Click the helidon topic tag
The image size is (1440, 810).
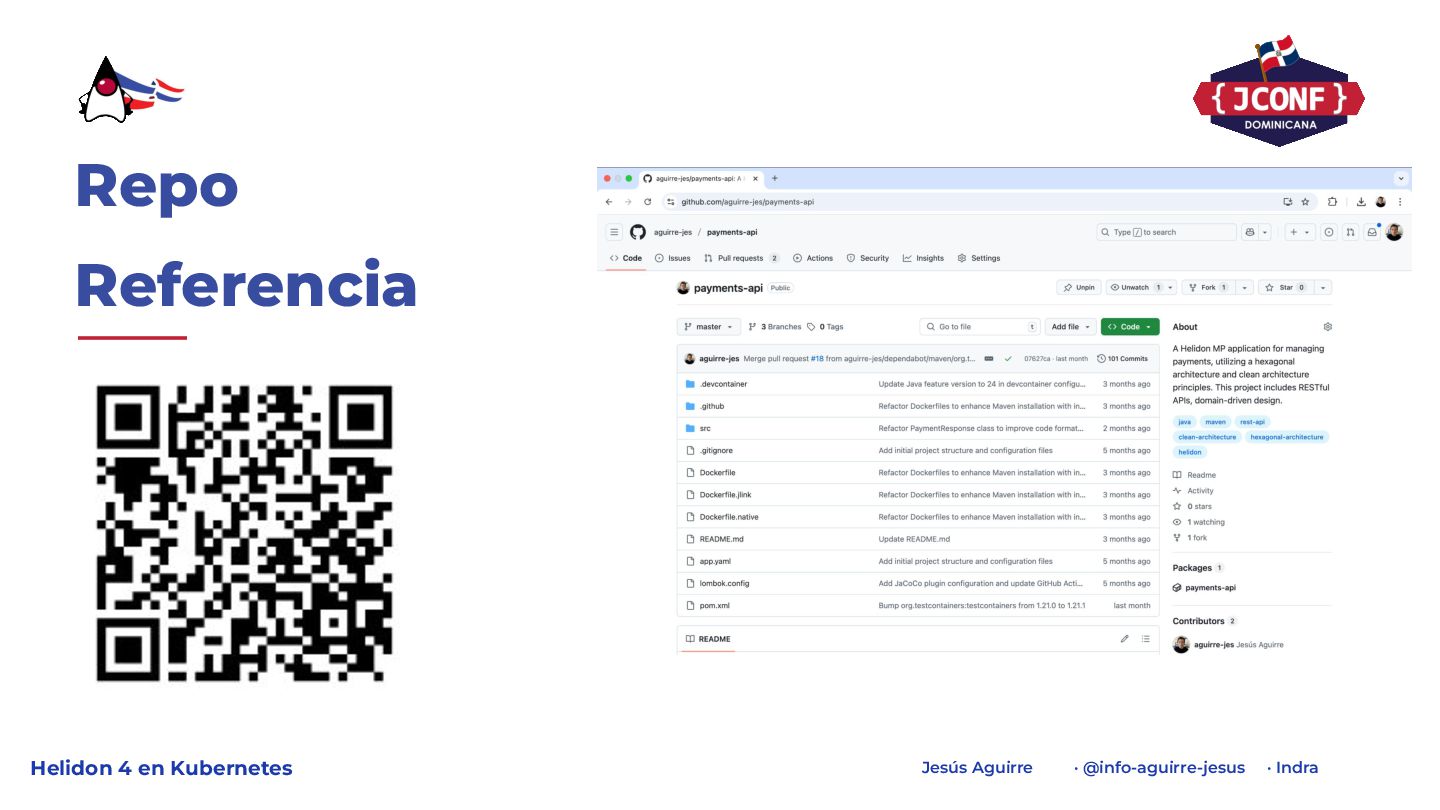[1190, 452]
